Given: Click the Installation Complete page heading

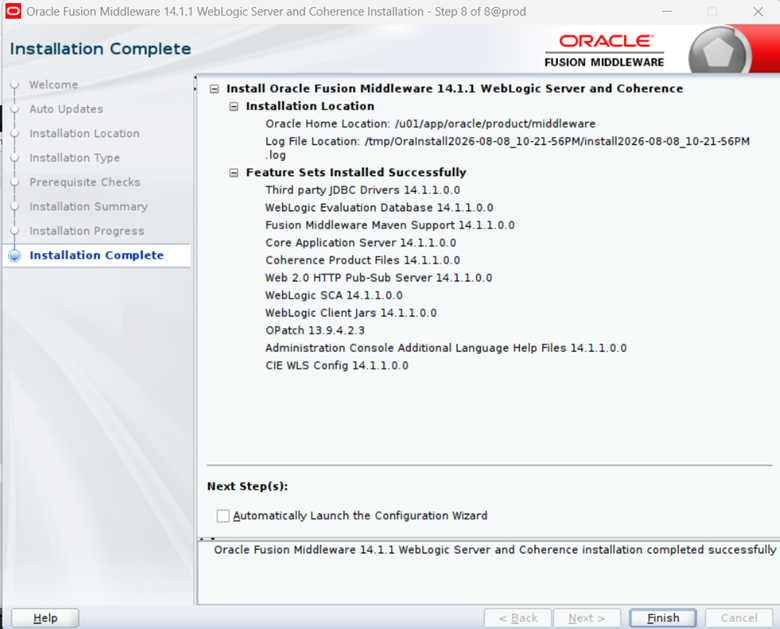Looking at the screenshot, I should point(100,49).
